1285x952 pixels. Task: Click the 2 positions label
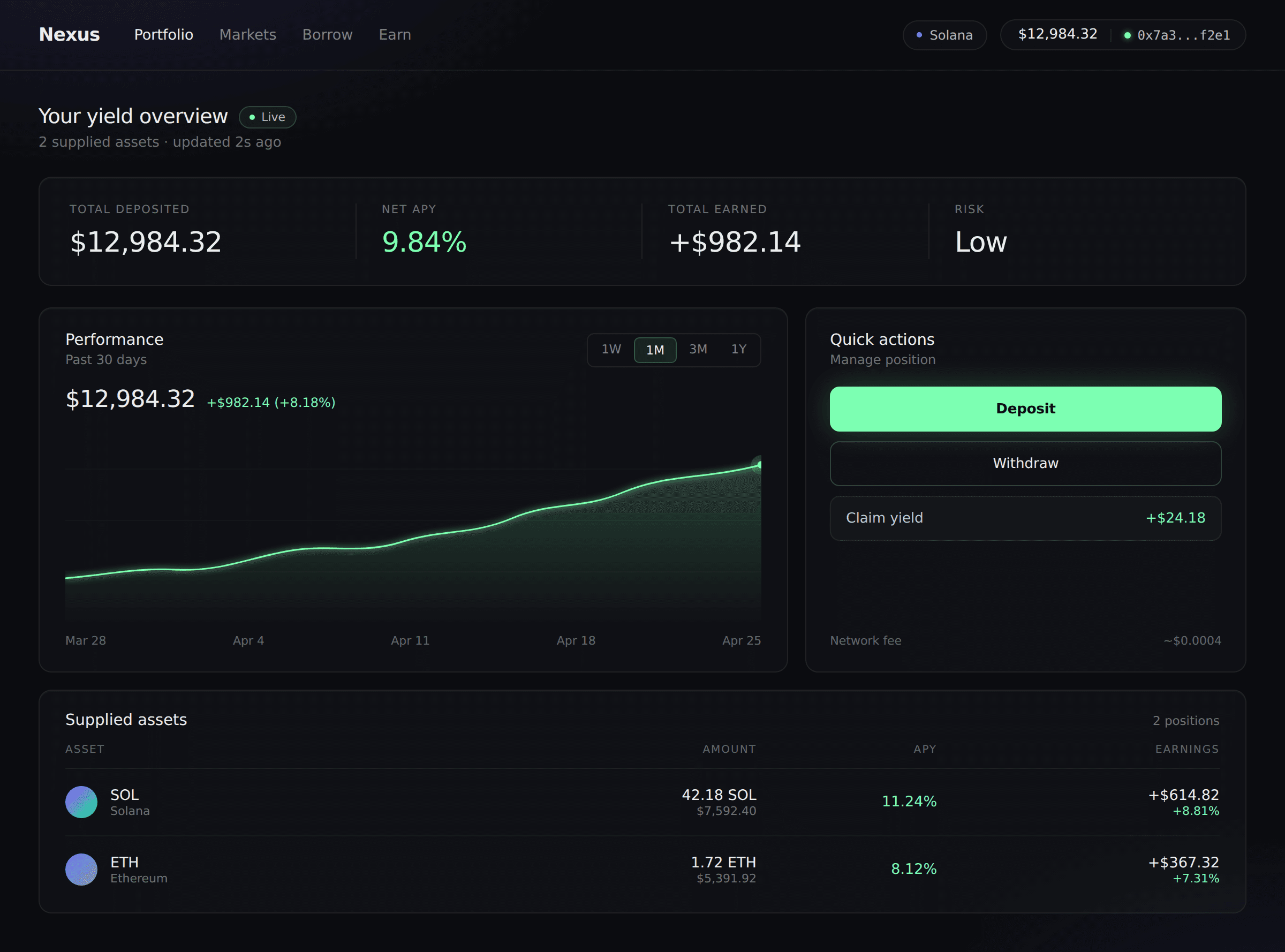click(1186, 720)
